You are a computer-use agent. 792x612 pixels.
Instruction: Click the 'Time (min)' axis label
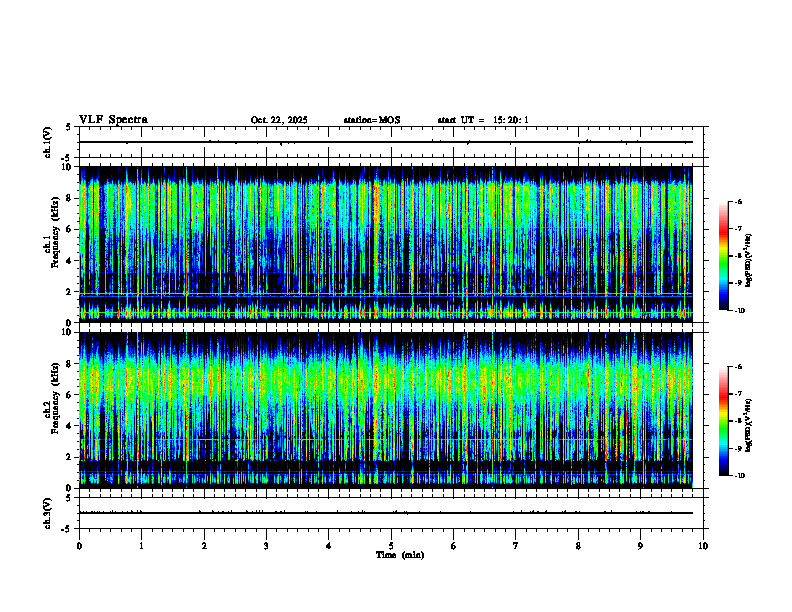(x=400, y=555)
